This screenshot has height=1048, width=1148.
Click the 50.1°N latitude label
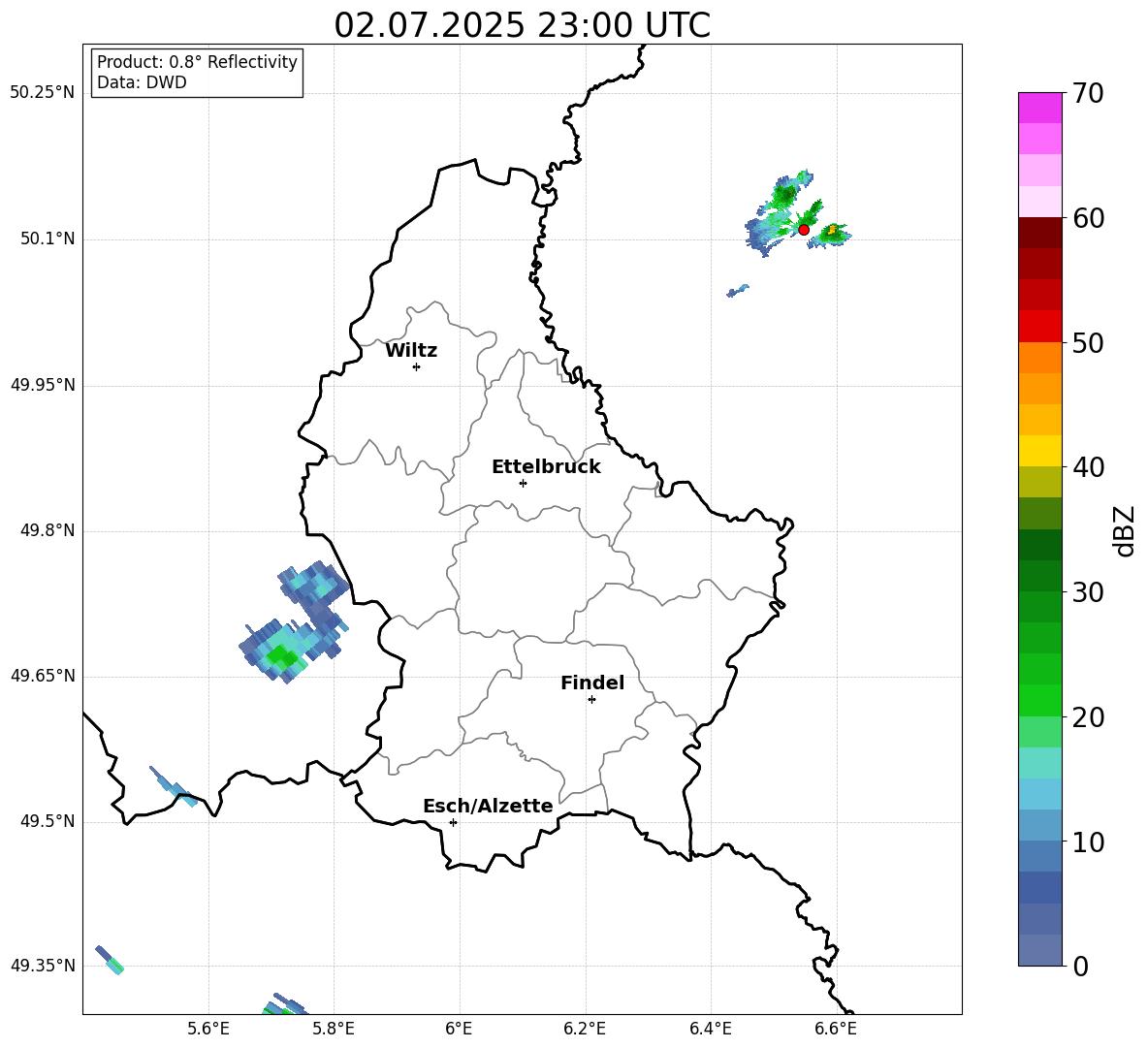tap(48, 239)
